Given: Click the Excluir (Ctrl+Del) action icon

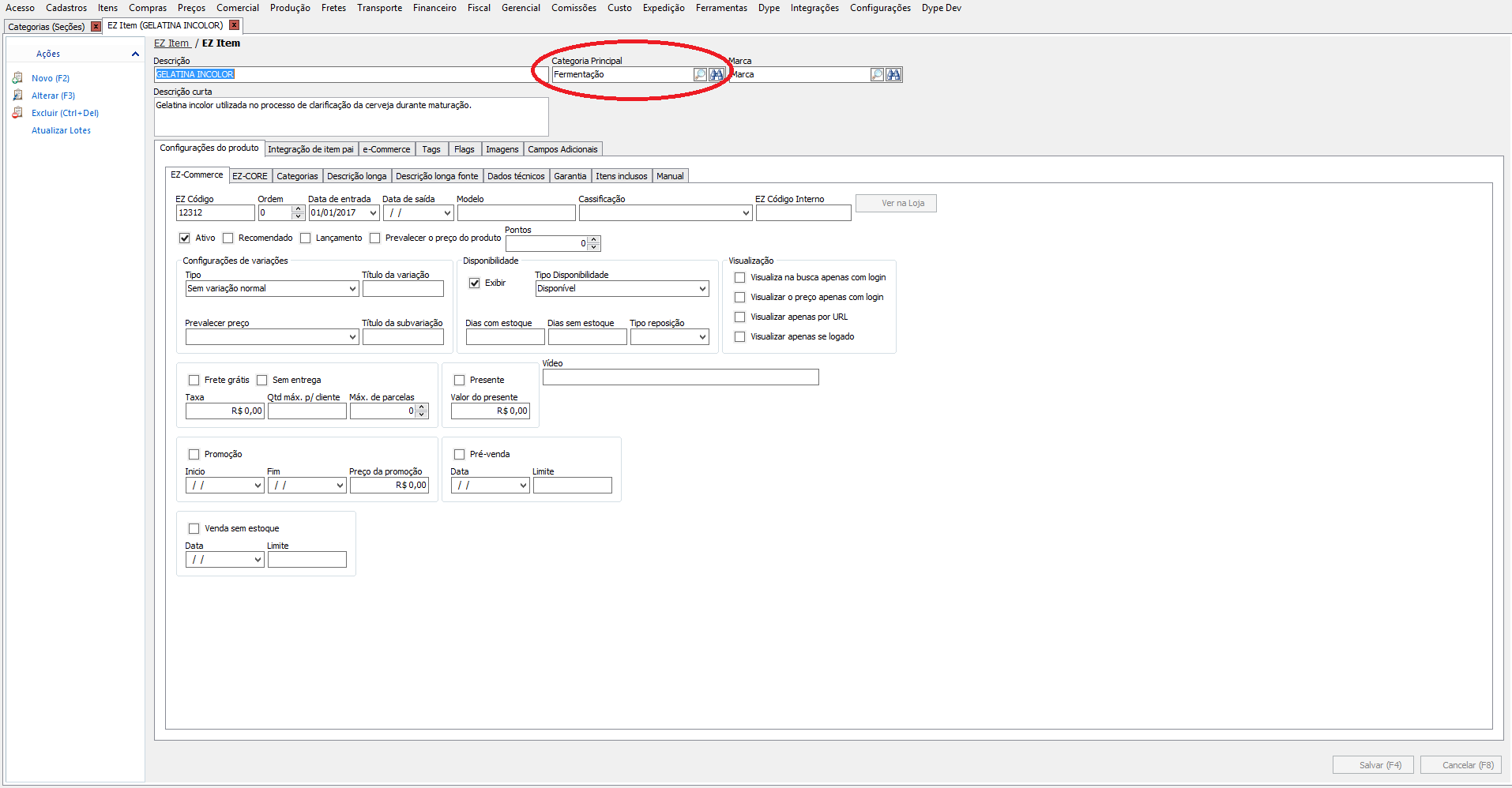Looking at the screenshot, I should point(17,113).
